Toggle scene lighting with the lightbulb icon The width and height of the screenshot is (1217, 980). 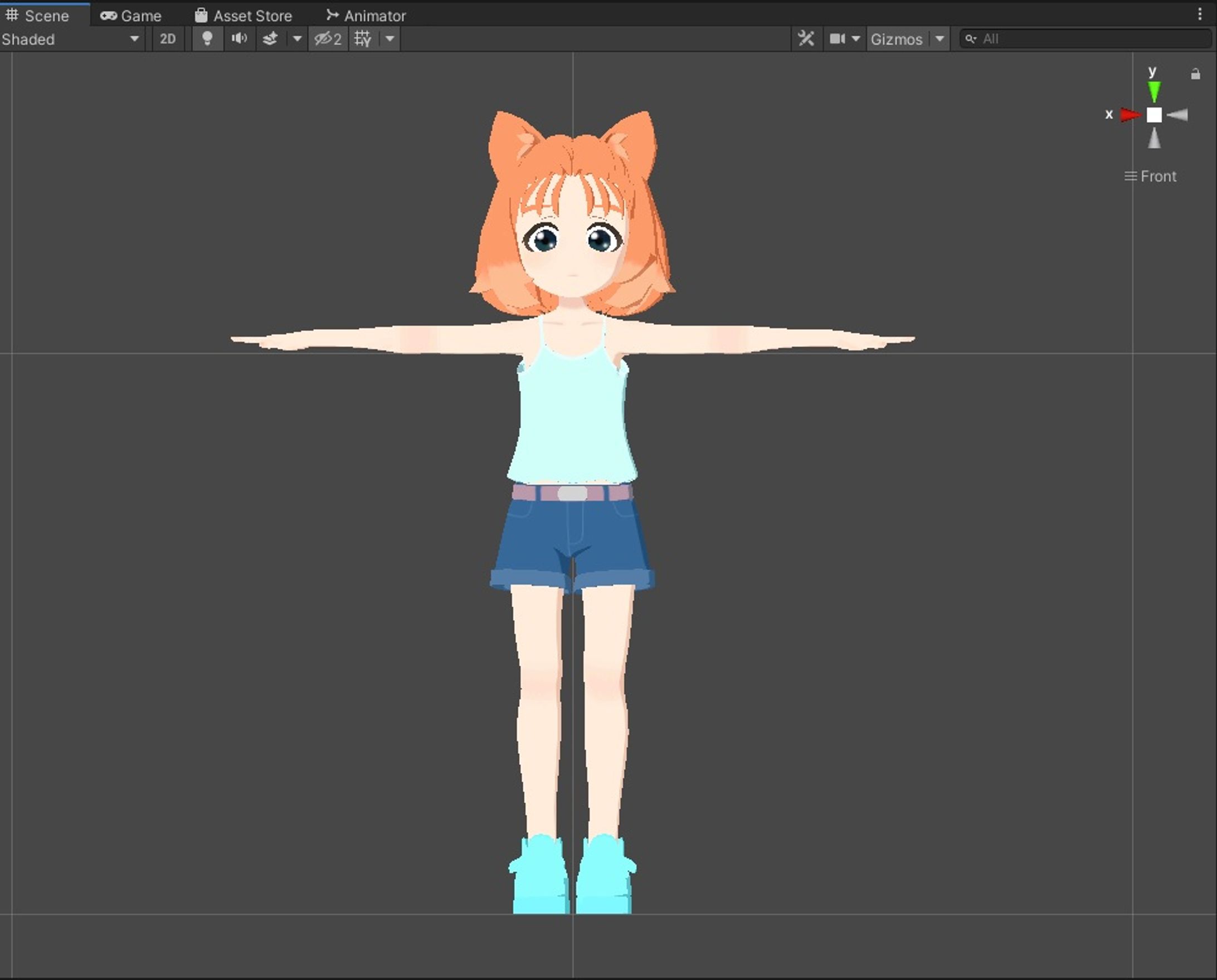pyautogui.click(x=207, y=39)
